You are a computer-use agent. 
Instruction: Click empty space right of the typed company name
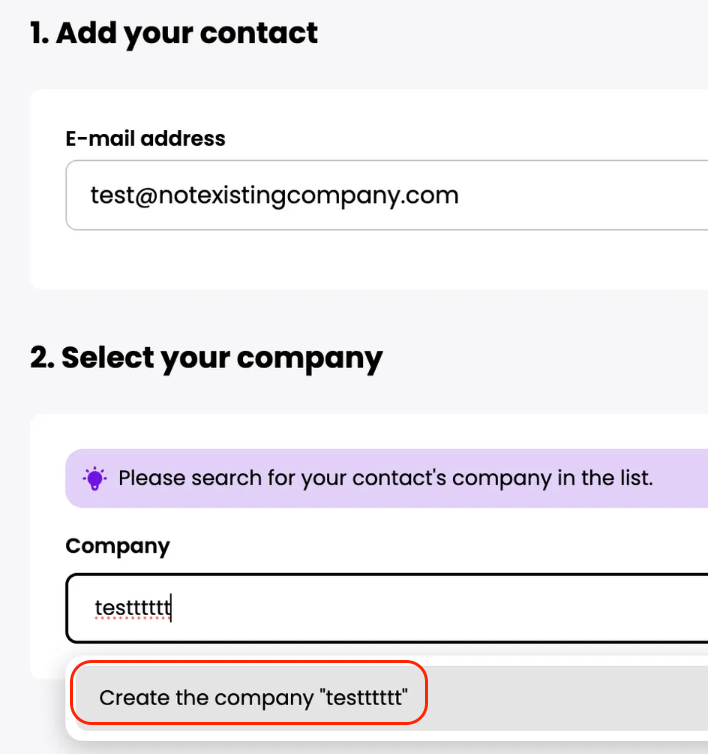pos(450,608)
